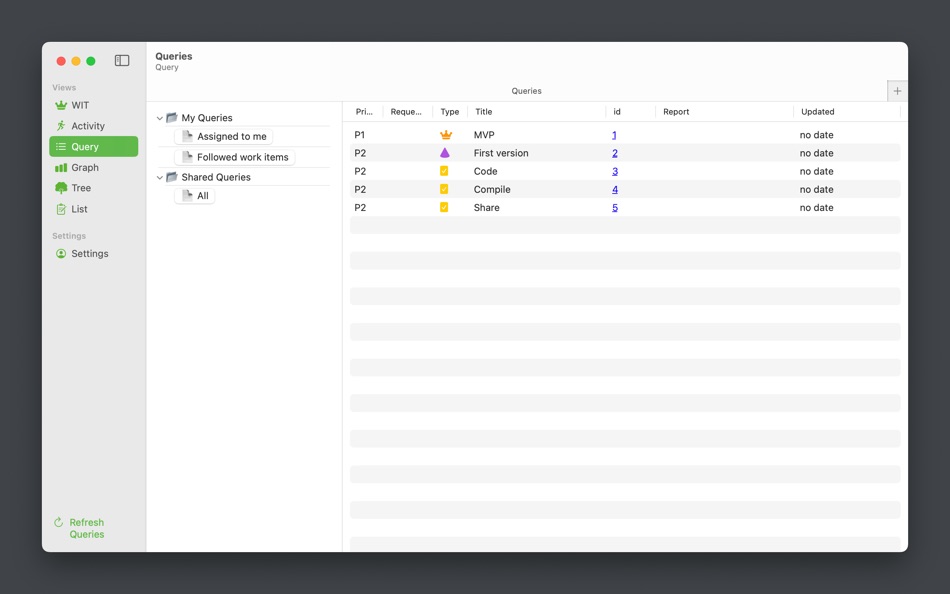Click the no date cell in Share row
The image size is (950, 594).
coord(816,207)
